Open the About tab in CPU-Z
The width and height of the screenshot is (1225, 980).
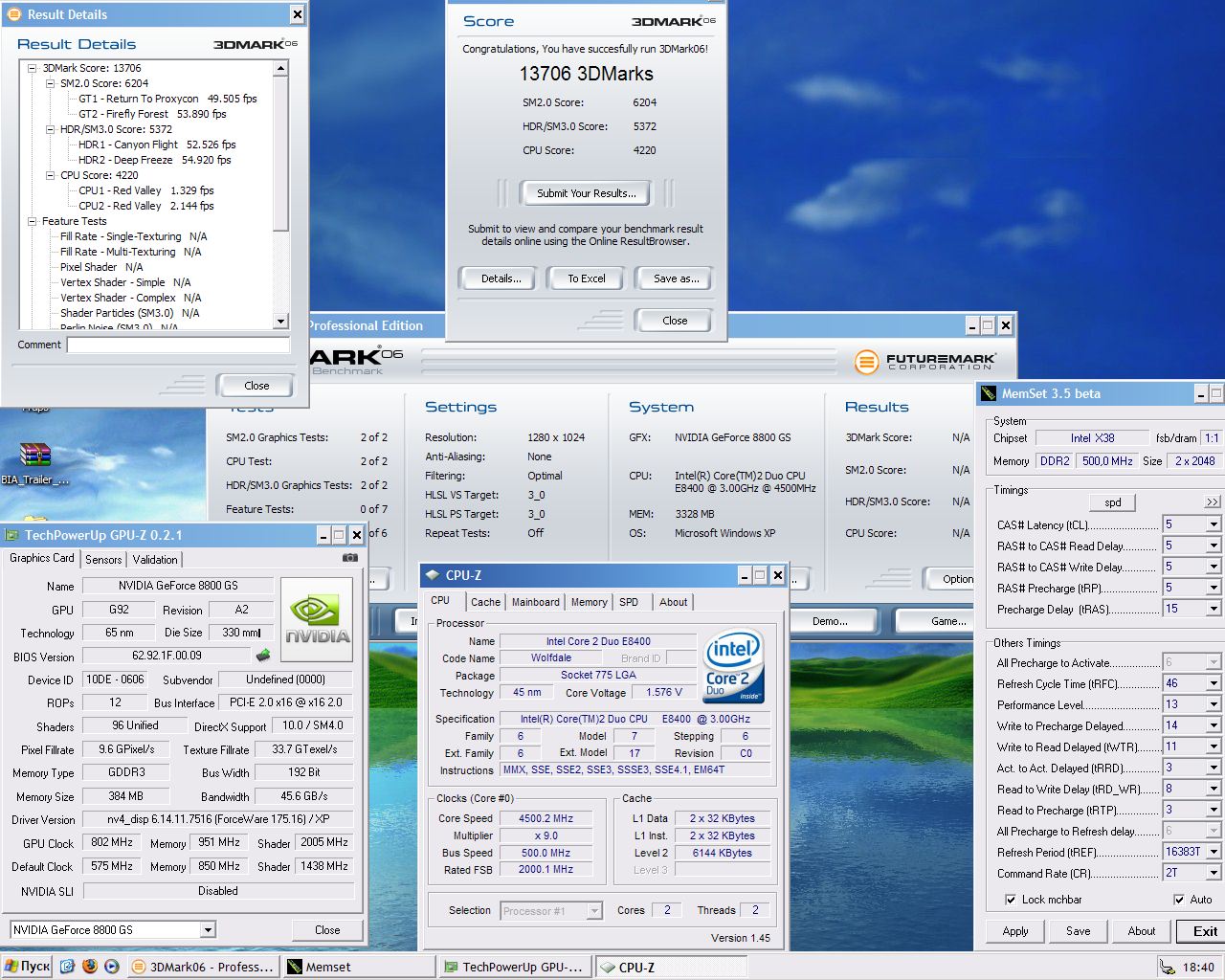coord(674,602)
